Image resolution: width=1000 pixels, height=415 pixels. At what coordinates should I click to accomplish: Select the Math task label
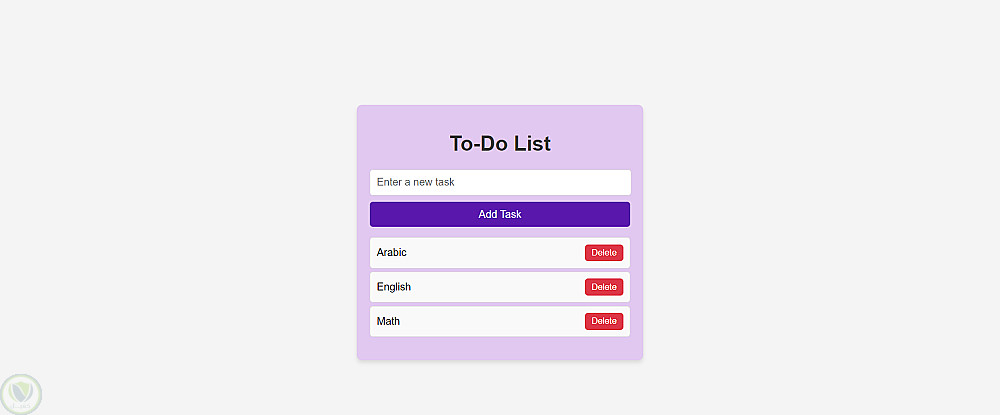[x=388, y=321]
